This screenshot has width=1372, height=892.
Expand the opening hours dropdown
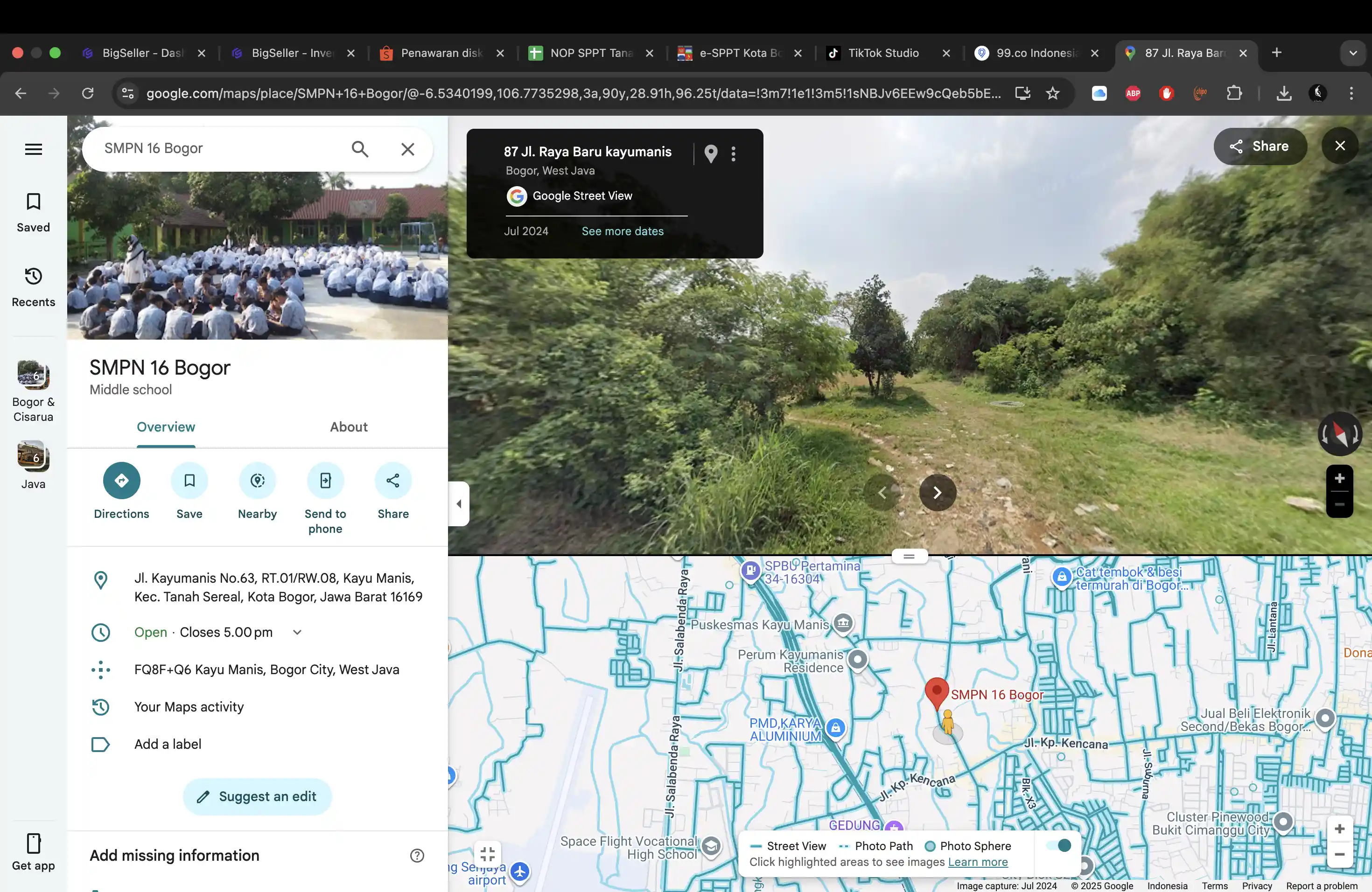pyautogui.click(x=297, y=632)
